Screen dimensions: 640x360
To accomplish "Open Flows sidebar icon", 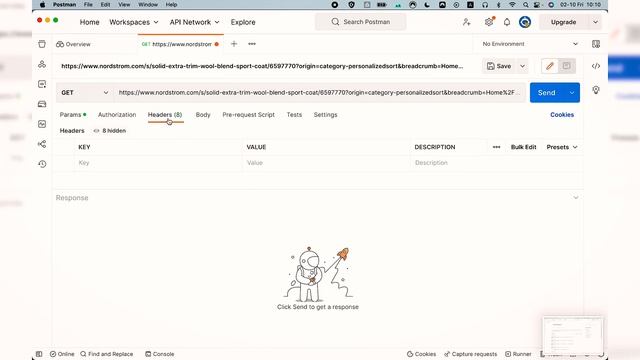I will [42, 144].
